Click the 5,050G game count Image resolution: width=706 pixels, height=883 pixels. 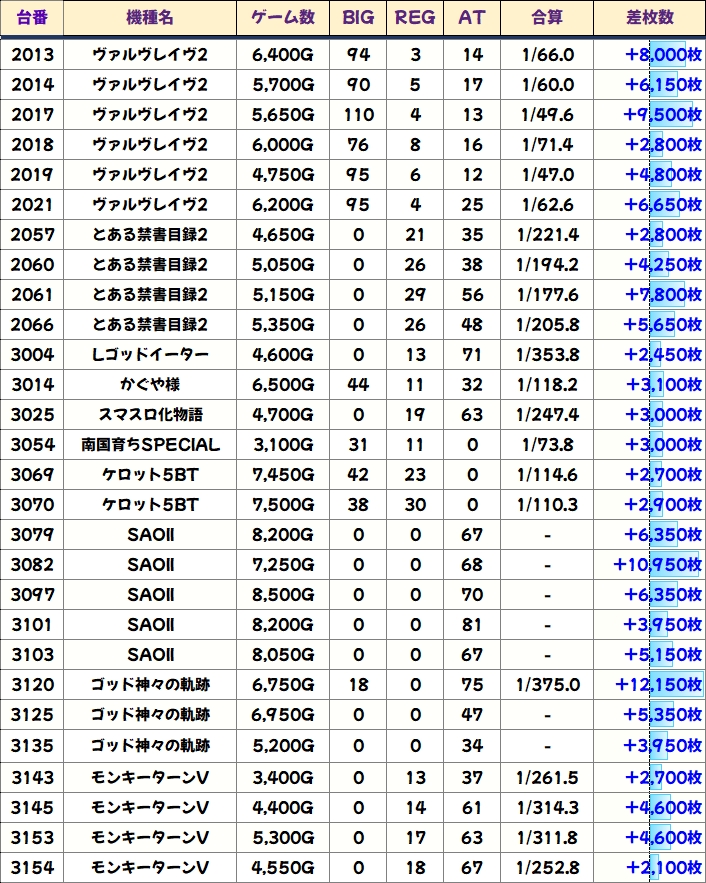point(283,265)
